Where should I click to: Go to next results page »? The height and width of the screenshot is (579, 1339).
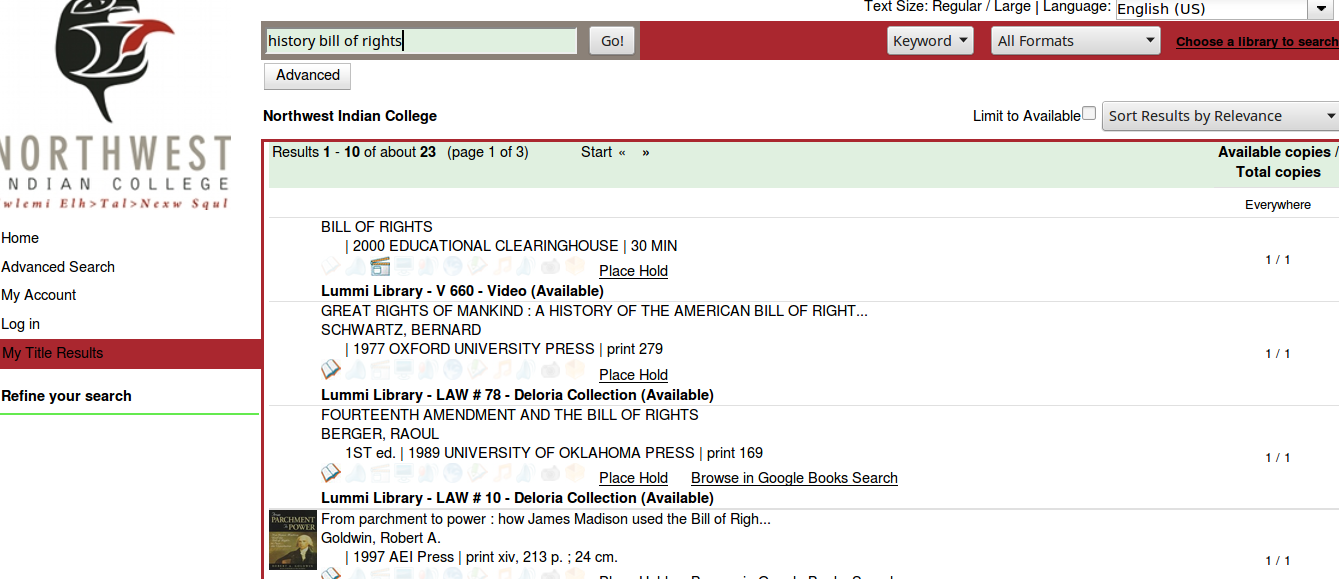[x=646, y=152]
